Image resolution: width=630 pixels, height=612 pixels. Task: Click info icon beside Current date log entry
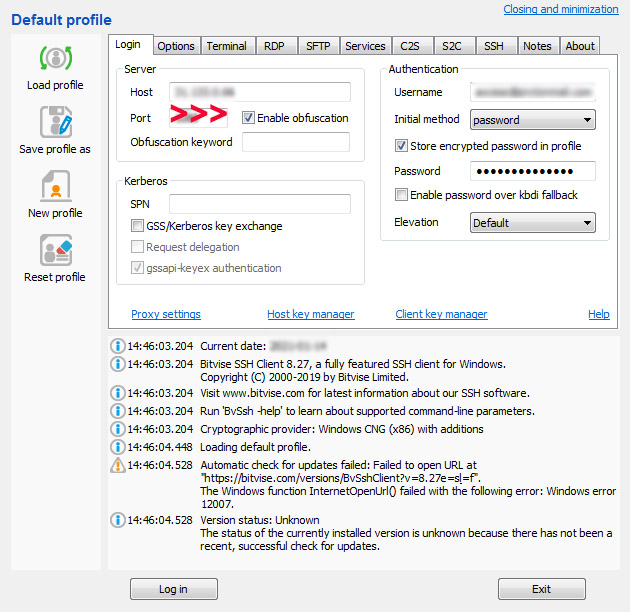[118, 346]
